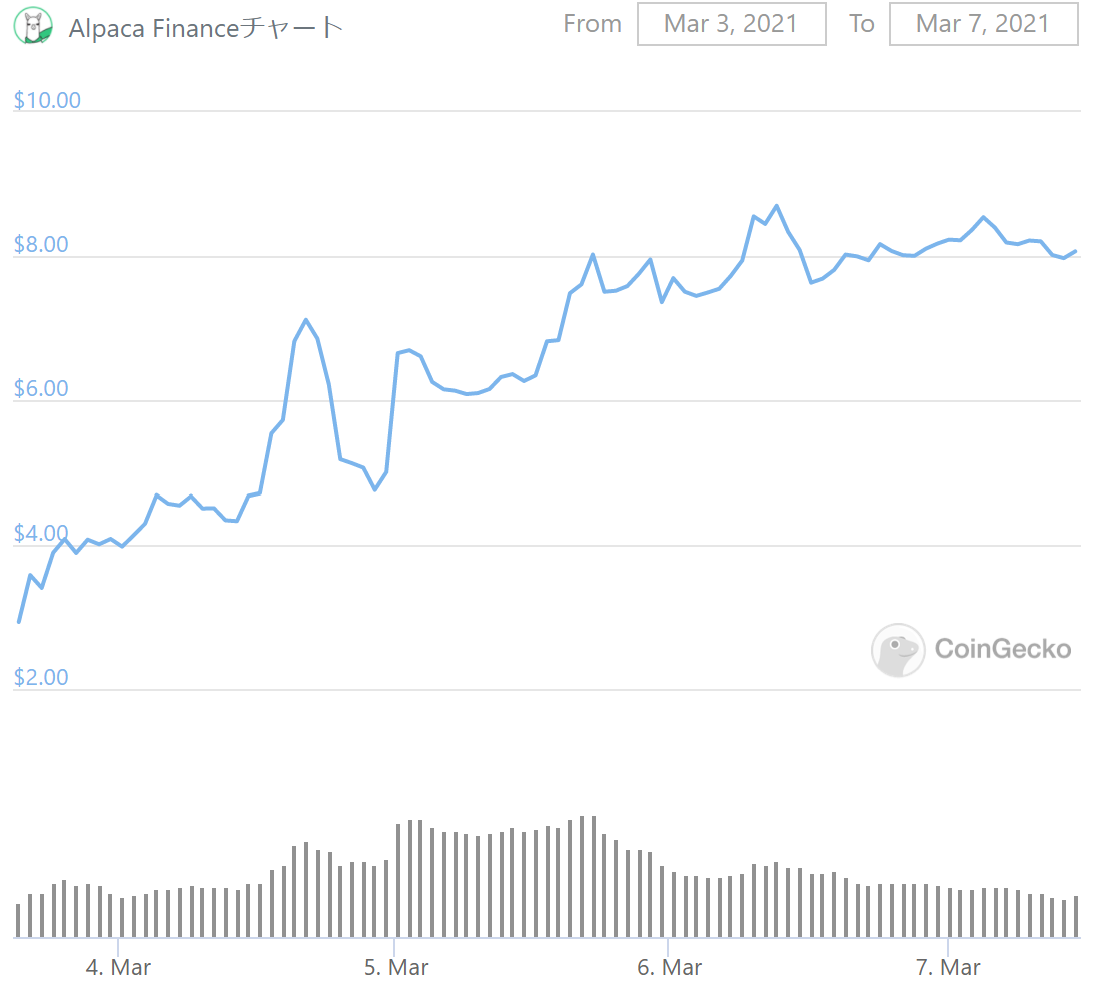Click the 6. Mar axis date label
The height and width of the screenshot is (986, 1098).
click(x=670, y=967)
